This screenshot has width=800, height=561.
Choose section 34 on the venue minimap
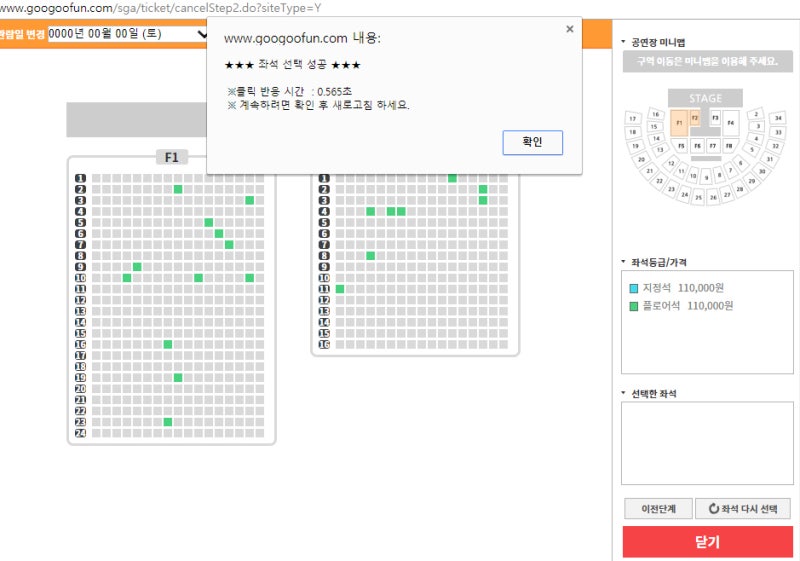pyautogui.click(x=778, y=118)
